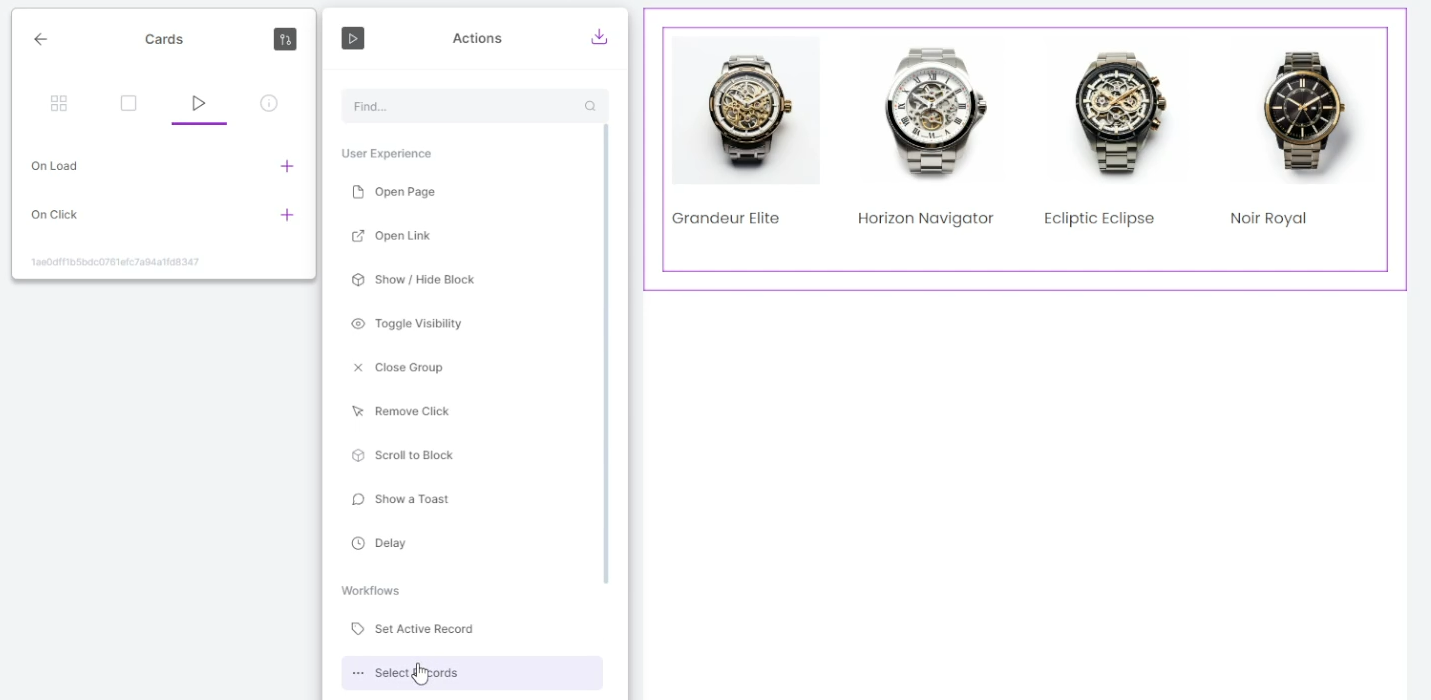Image resolution: width=1431 pixels, height=700 pixels.
Task: Click the Actions panel play icon
Action: tap(352, 38)
